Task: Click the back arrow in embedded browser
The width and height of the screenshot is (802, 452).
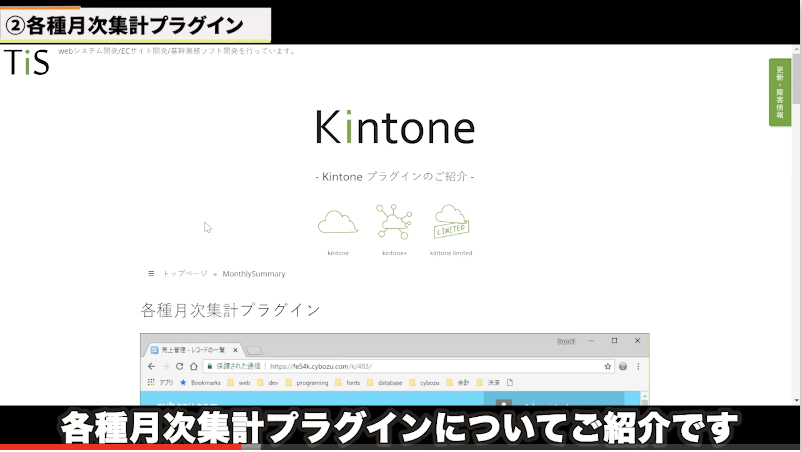Action: (x=151, y=367)
